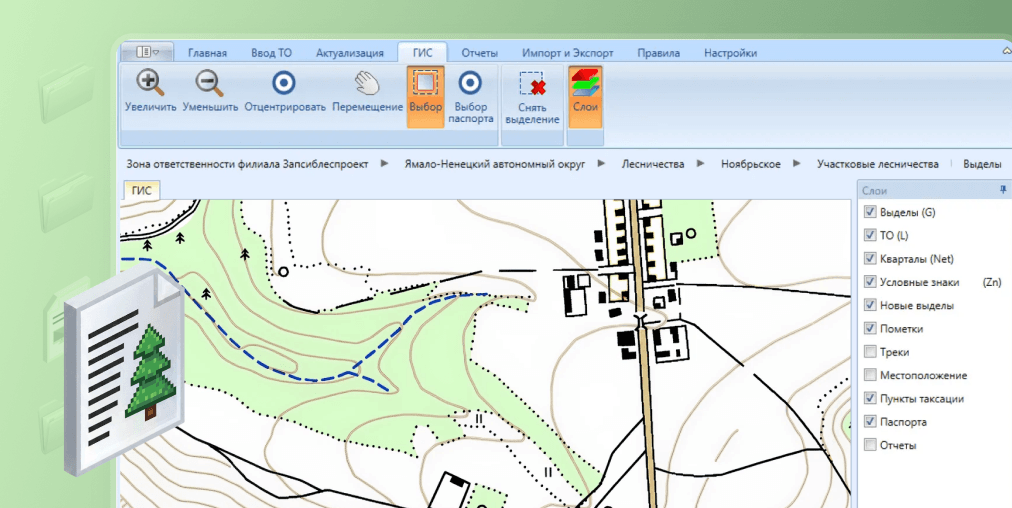Select the ГИС document tab above map
This screenshot has height=508, width=1012.
[x=142, y=189]
